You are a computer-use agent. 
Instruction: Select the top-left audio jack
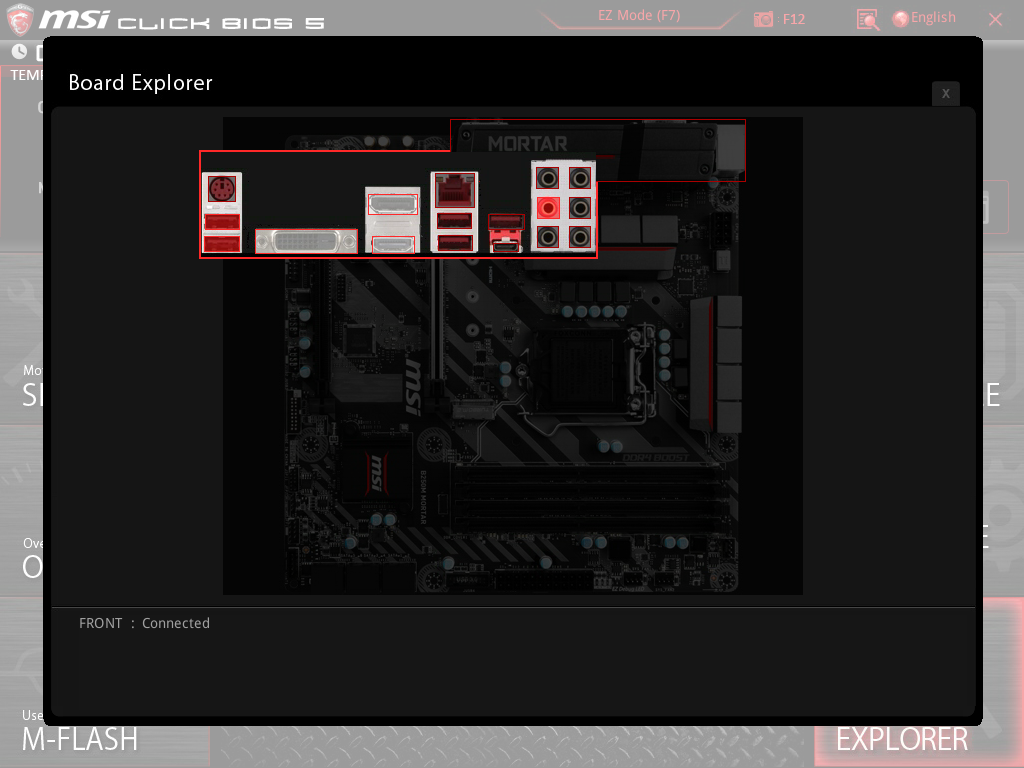(548, 178)
